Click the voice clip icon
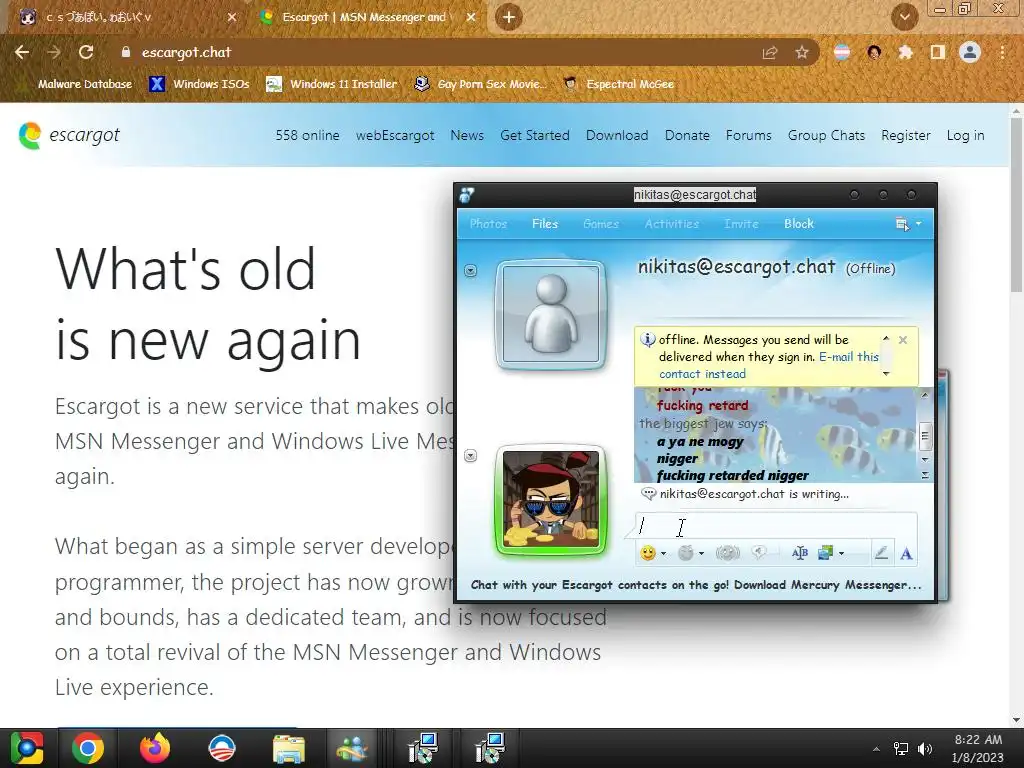 (x=758, y=553)
